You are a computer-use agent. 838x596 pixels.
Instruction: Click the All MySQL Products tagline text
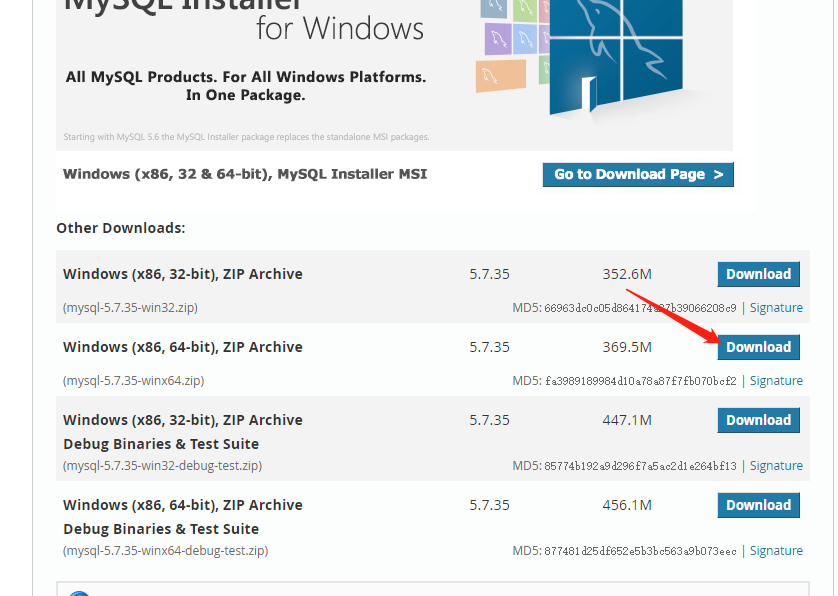pyautogui.click(x=246, y=86)
